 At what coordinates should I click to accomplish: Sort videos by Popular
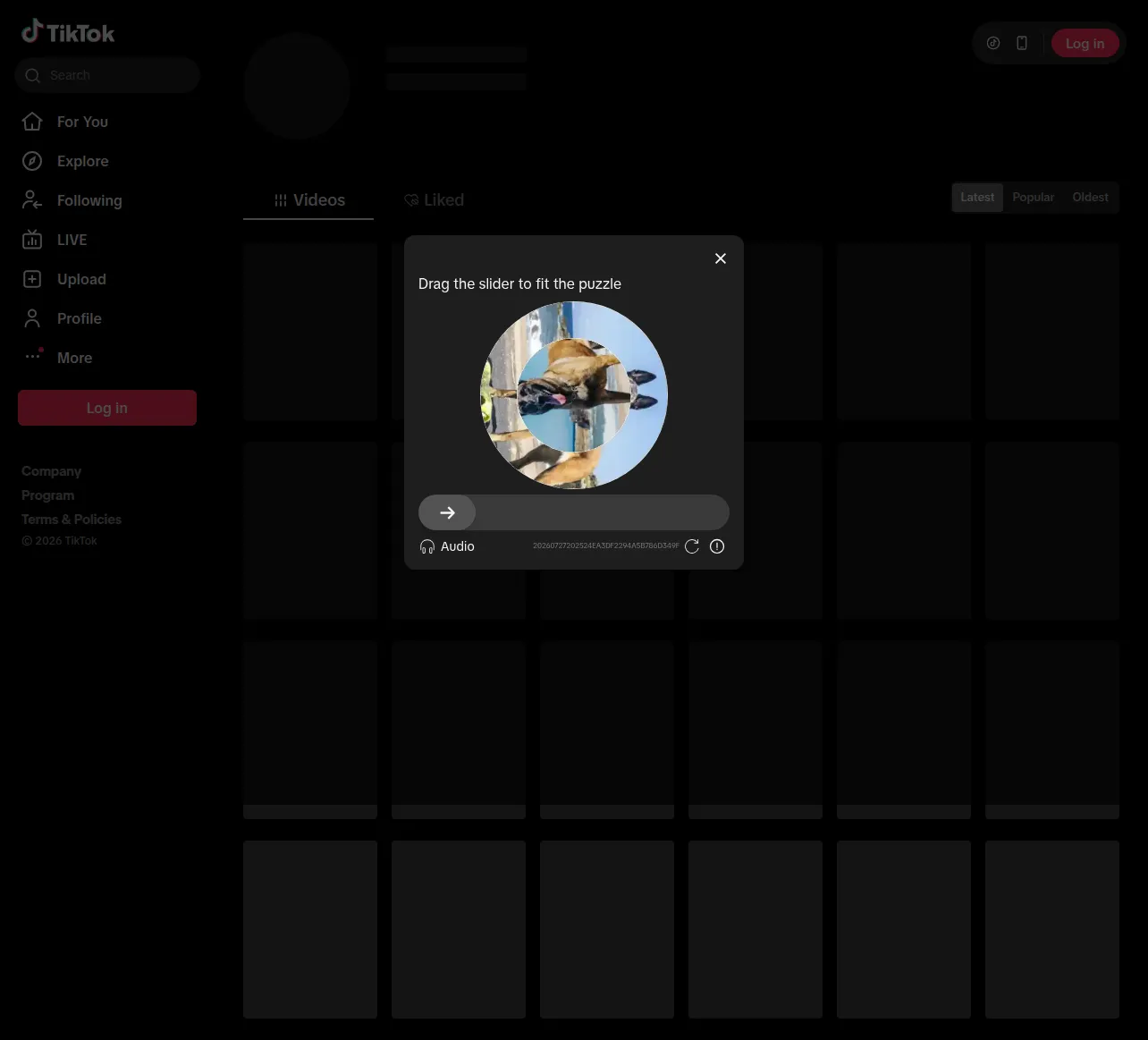pyautogui.click(x=1033, y=198)
